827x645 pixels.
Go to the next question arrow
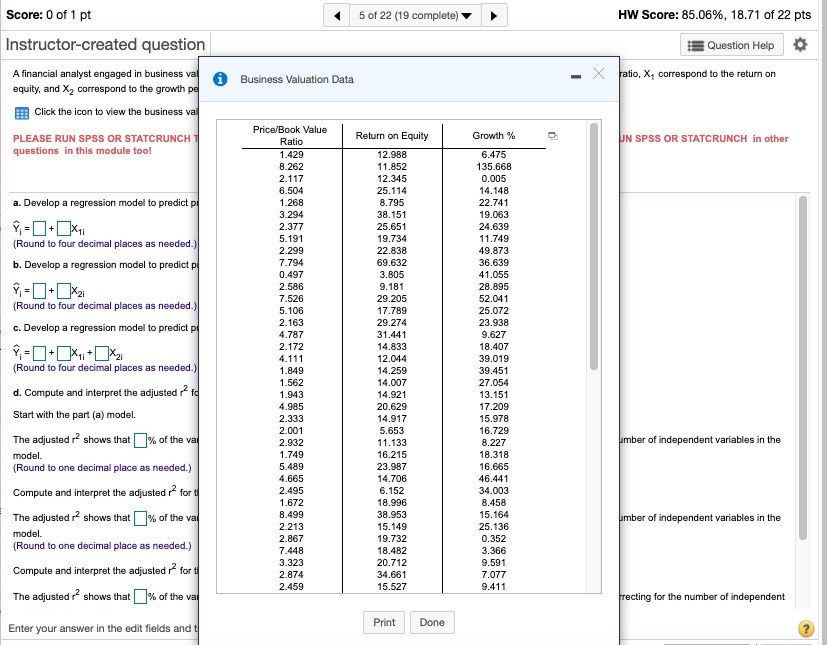tap(494, 15)
